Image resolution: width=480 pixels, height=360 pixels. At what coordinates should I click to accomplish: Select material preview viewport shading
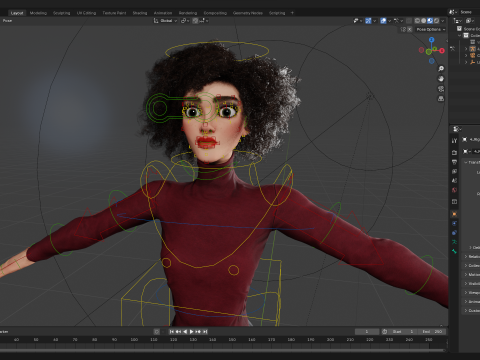pos(430,21)
